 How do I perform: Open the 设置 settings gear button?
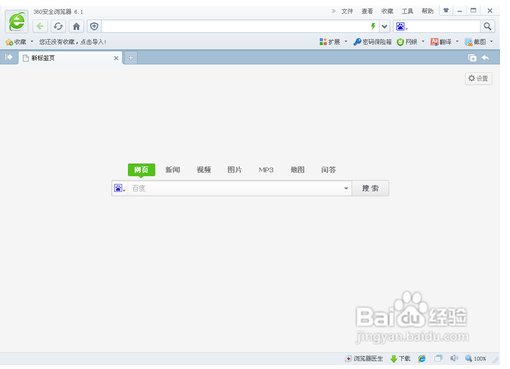click(478, 79)
